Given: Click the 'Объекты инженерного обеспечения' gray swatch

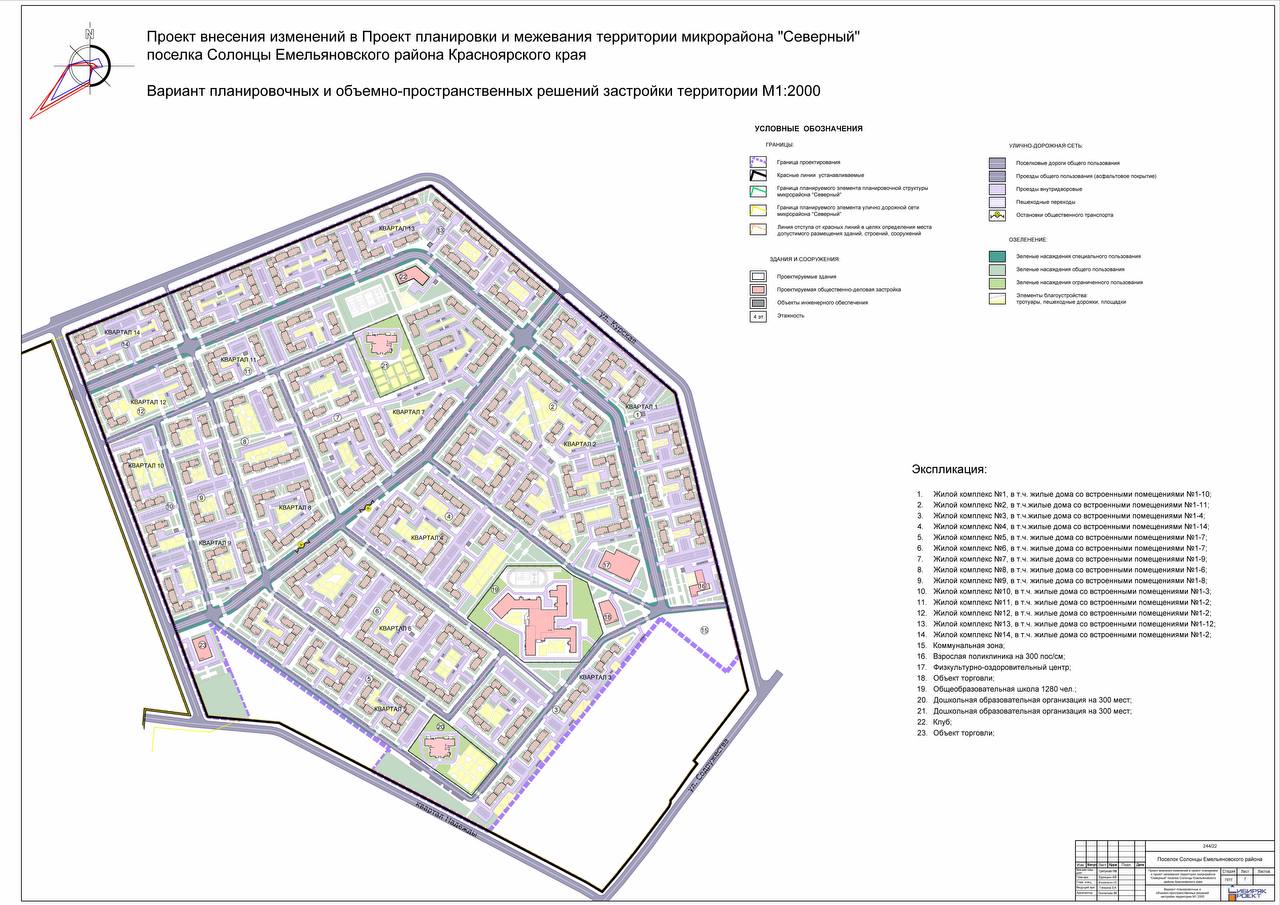Looking at the screenshot, I should (758, 302).
